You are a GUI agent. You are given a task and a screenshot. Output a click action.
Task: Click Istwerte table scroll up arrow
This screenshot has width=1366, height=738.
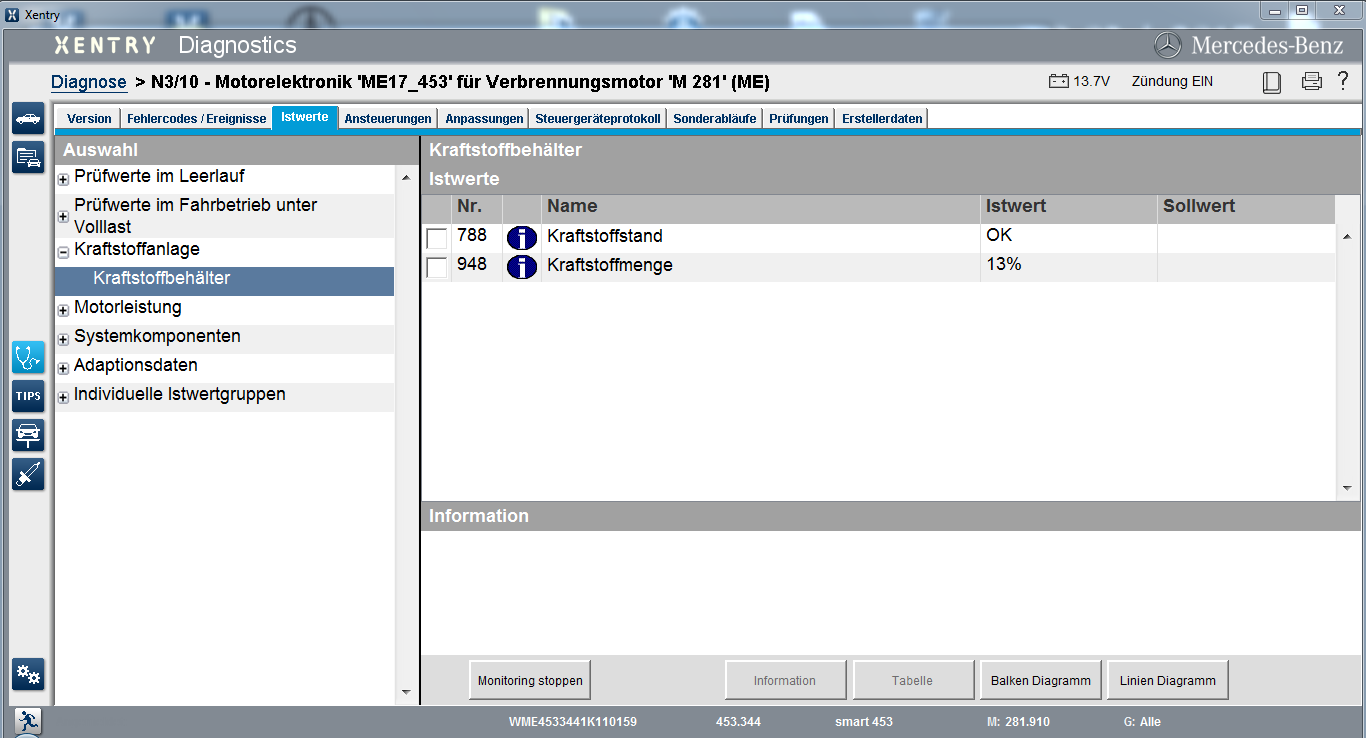point(1346,236)
